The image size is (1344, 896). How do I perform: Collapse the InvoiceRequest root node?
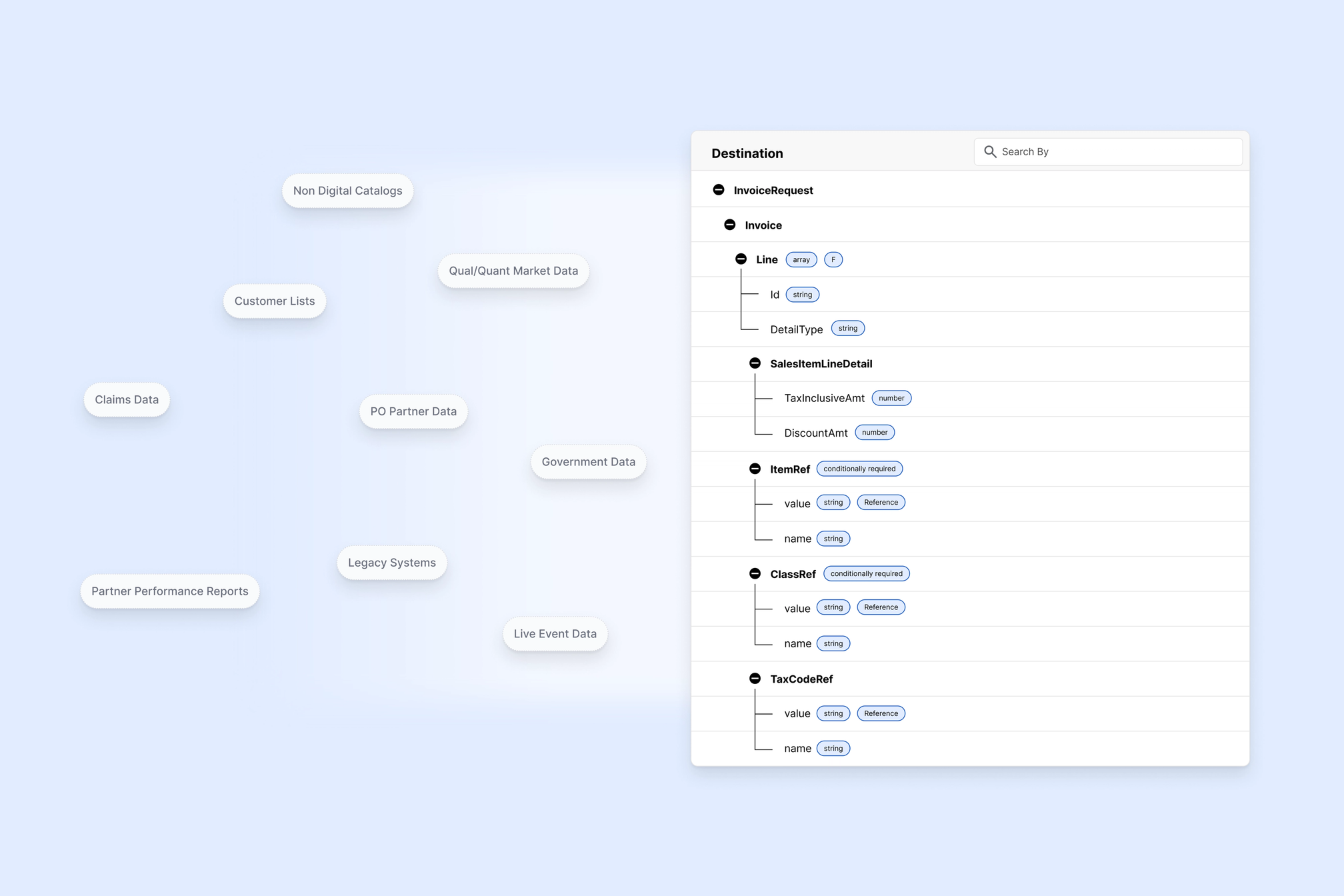(x=719, y=190)
